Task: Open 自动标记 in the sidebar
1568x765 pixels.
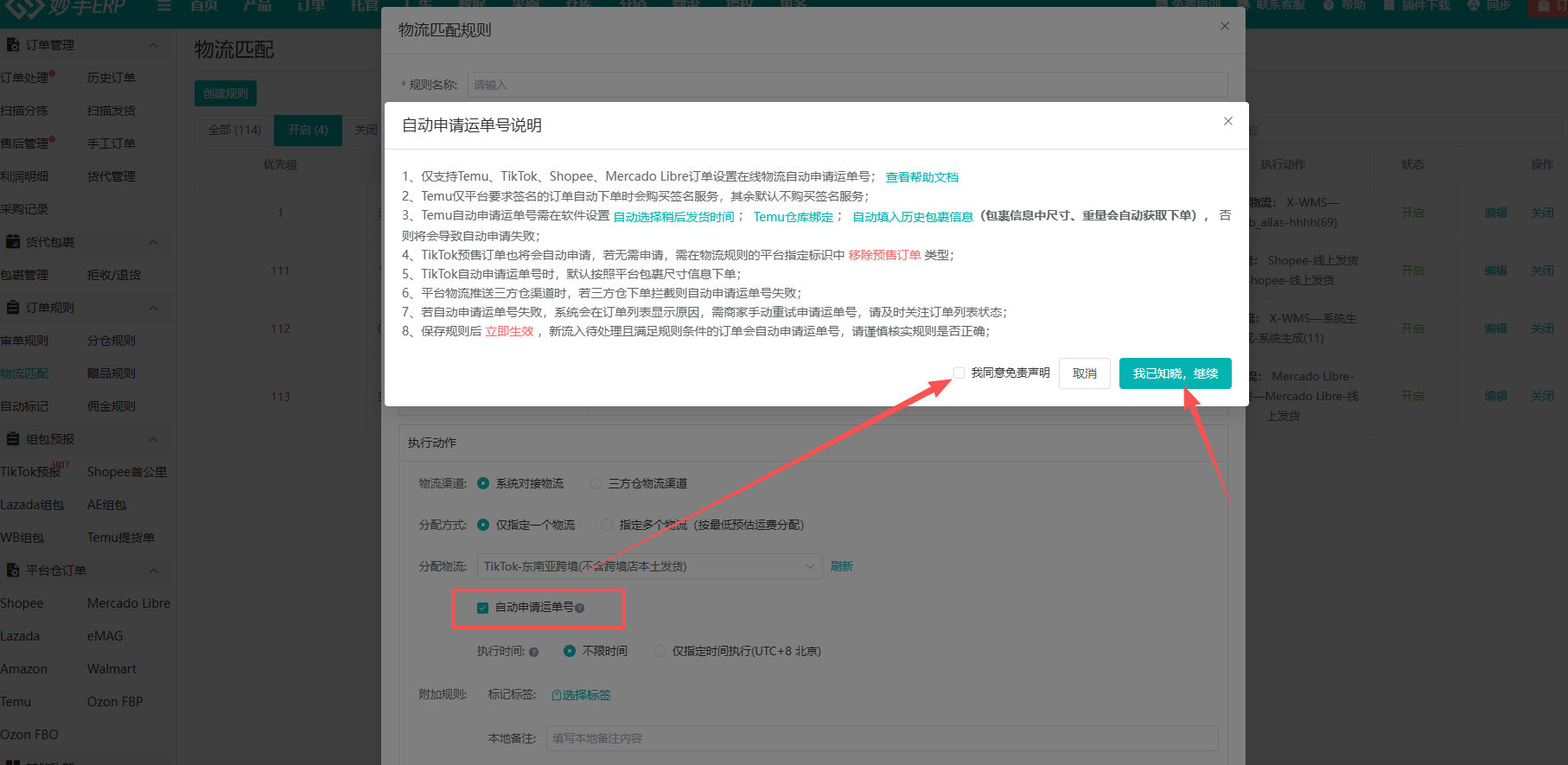Action: click(x=25, y=406)
